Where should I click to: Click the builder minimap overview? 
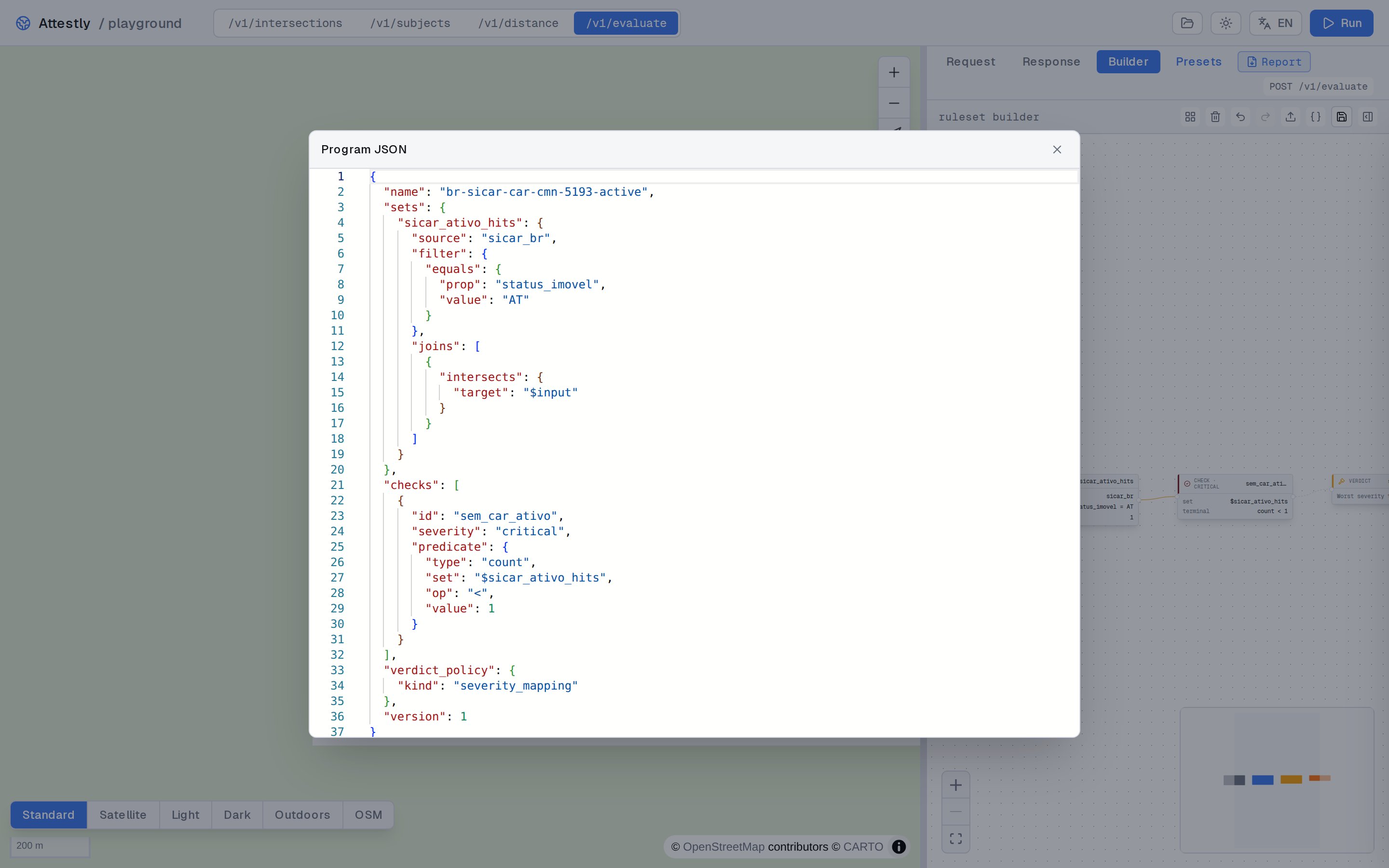(1277, 780)
